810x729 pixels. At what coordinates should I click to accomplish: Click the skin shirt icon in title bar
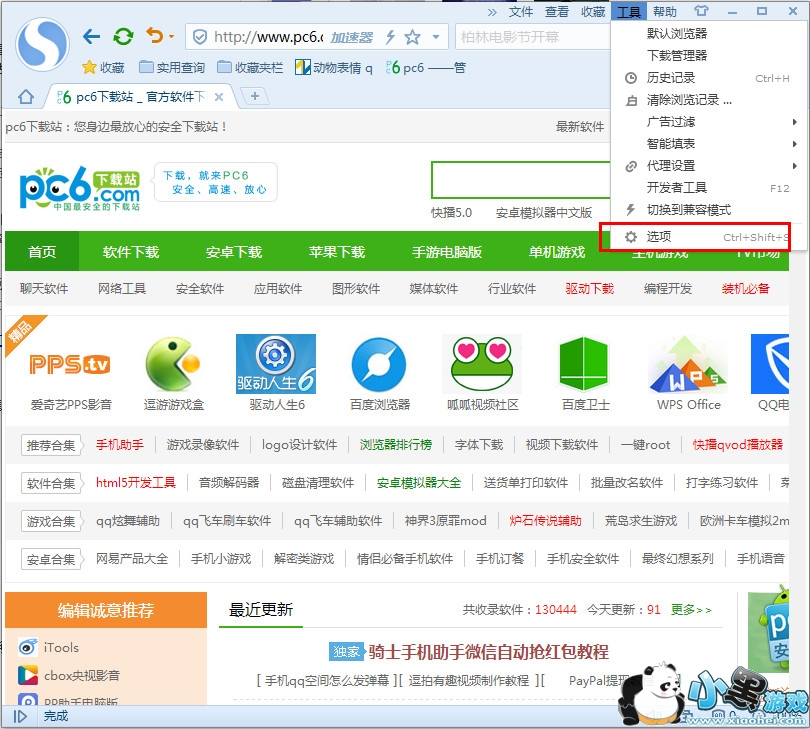click(701, 11)
